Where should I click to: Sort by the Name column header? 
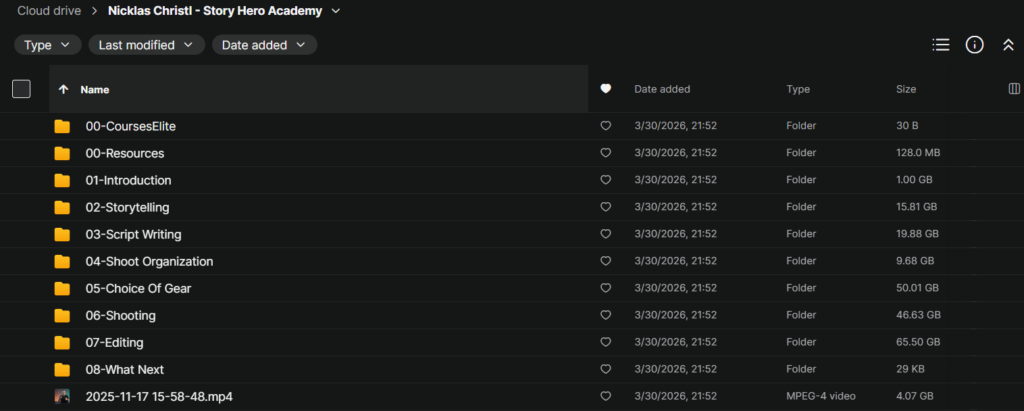point(95,89)
